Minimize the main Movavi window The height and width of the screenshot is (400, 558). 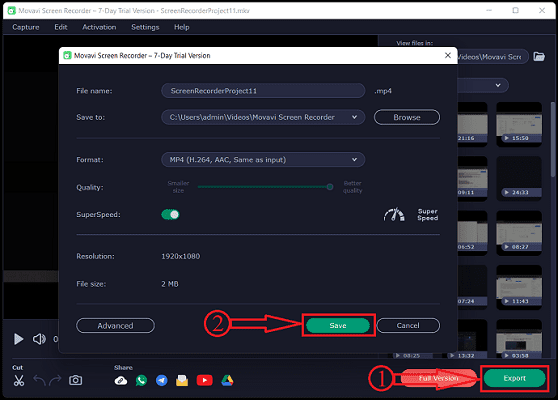click(489, 10)
